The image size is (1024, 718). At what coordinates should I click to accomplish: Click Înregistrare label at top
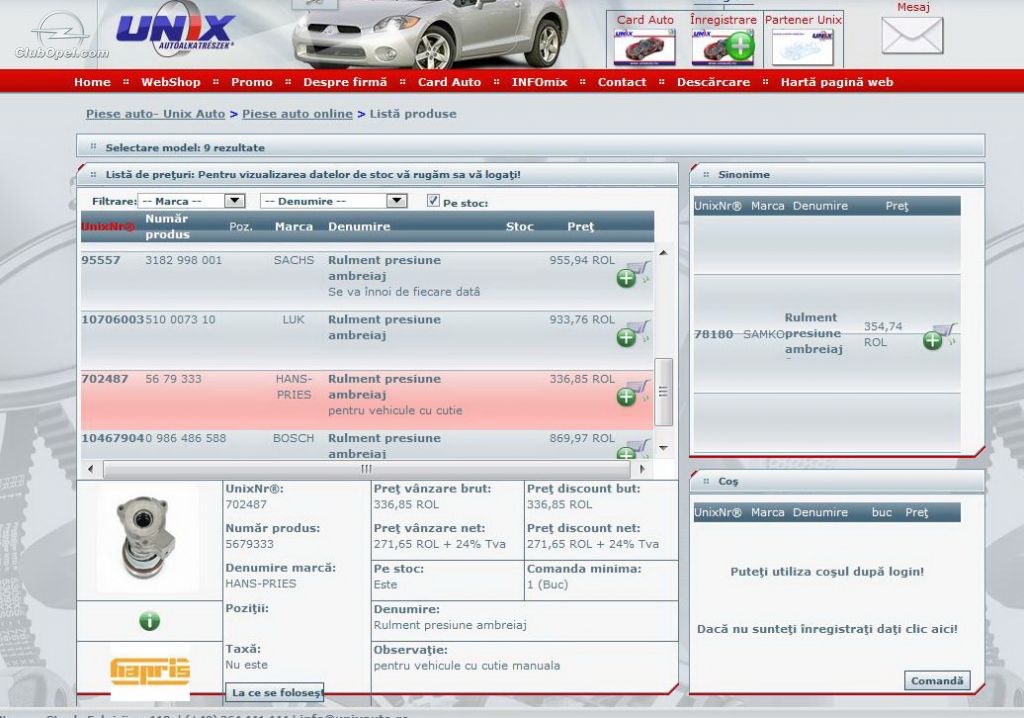[x=723, y=20]
